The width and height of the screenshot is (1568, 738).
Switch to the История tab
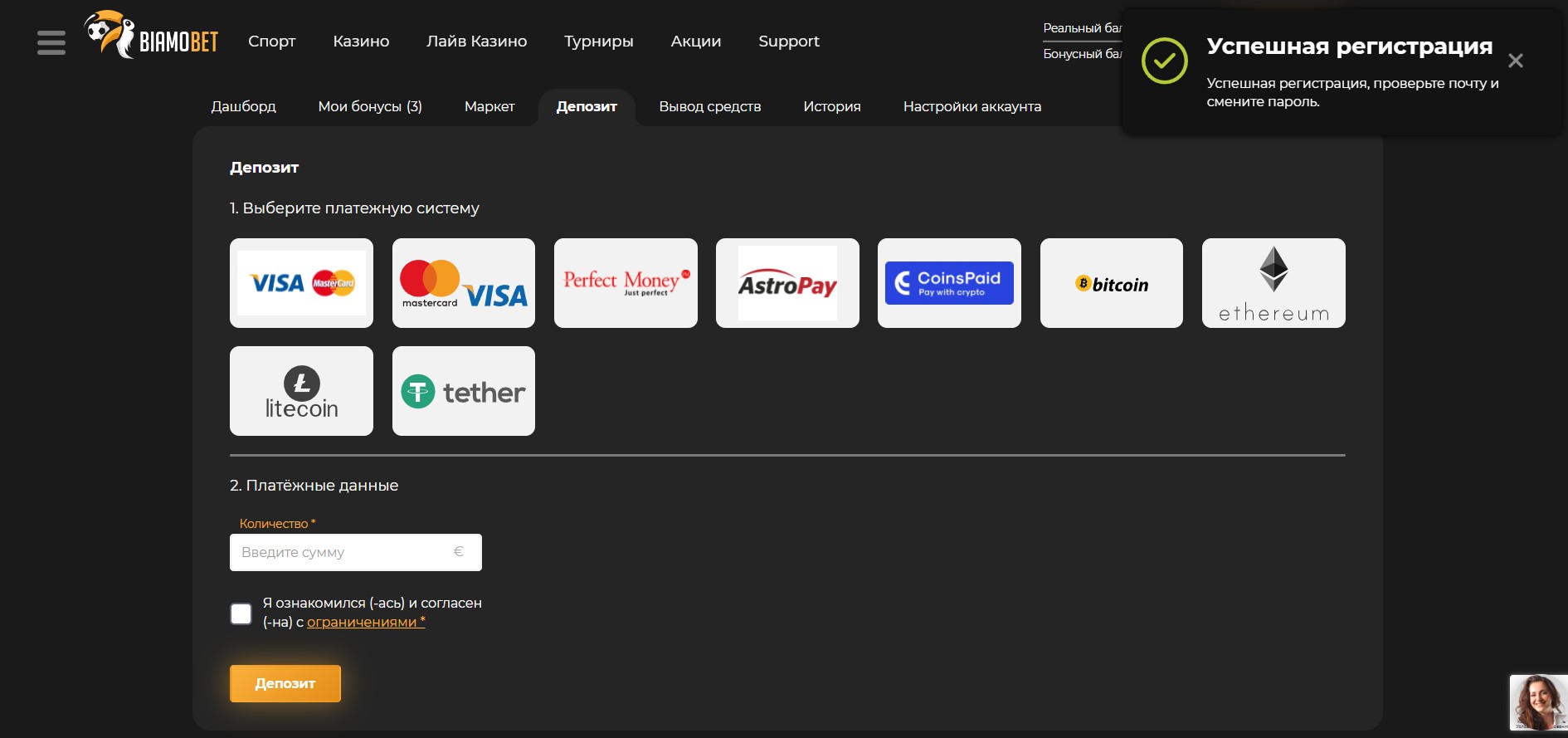tap(831, 106)
